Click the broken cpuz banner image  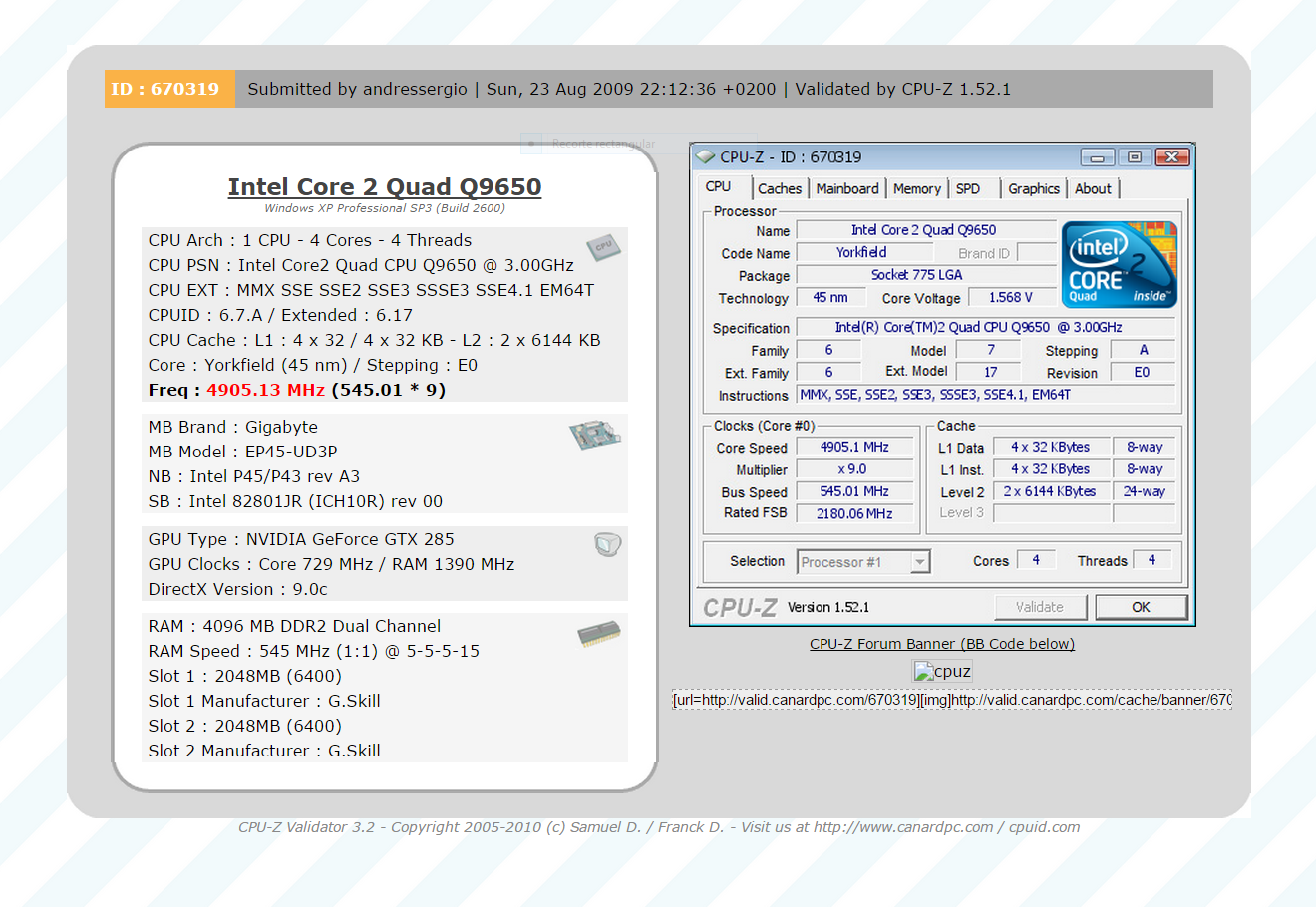tap(942, 671)
